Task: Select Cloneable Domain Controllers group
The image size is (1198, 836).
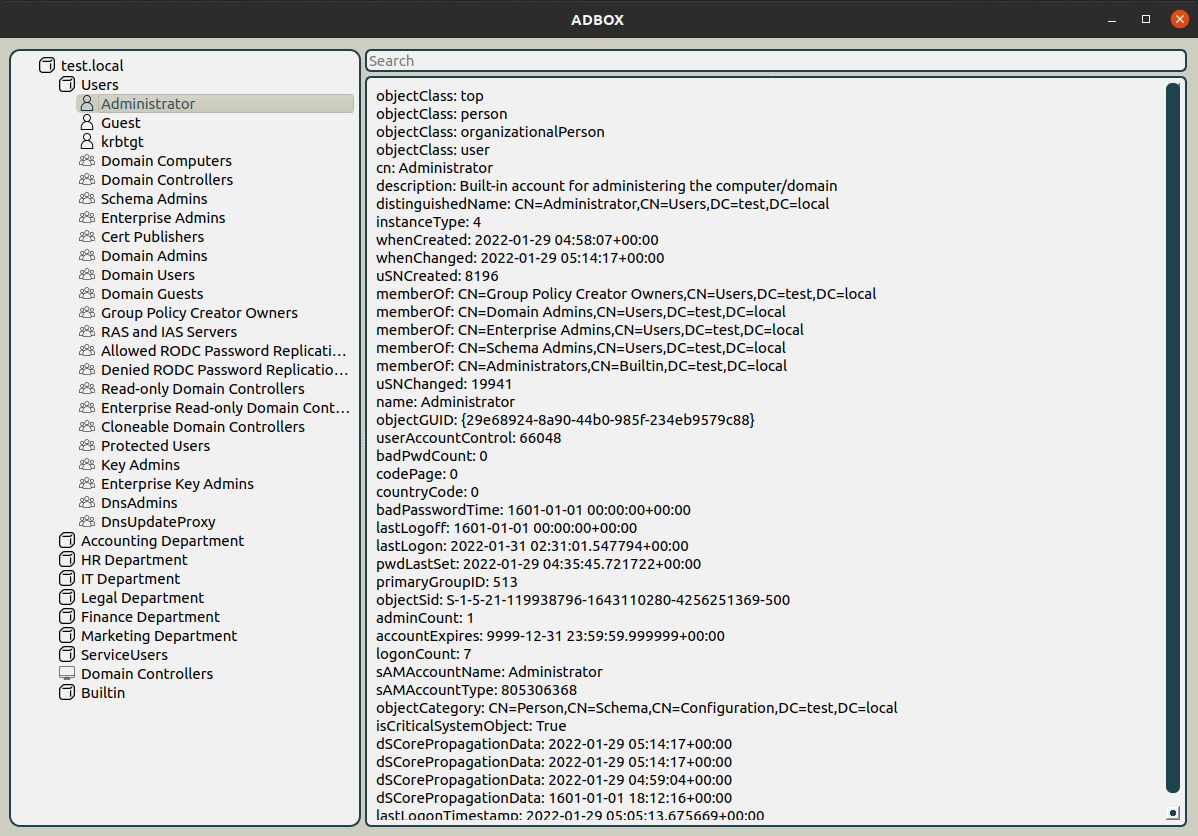Action: [x=202, y=427]
